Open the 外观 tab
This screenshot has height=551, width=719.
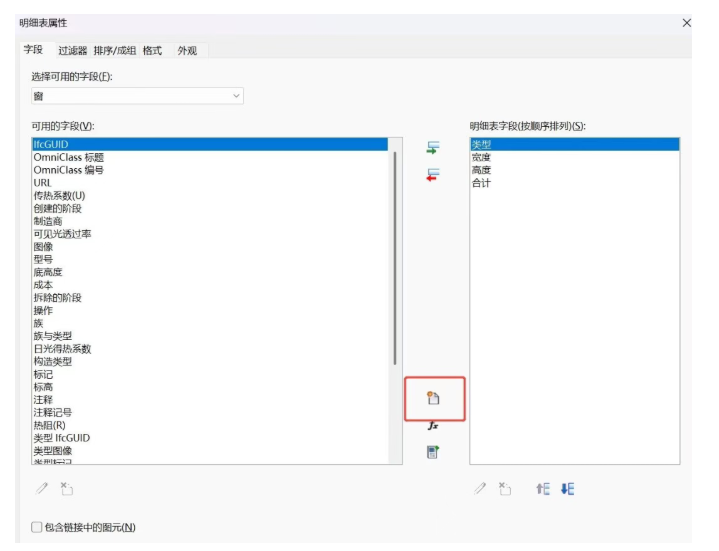[x=187, y=50]
